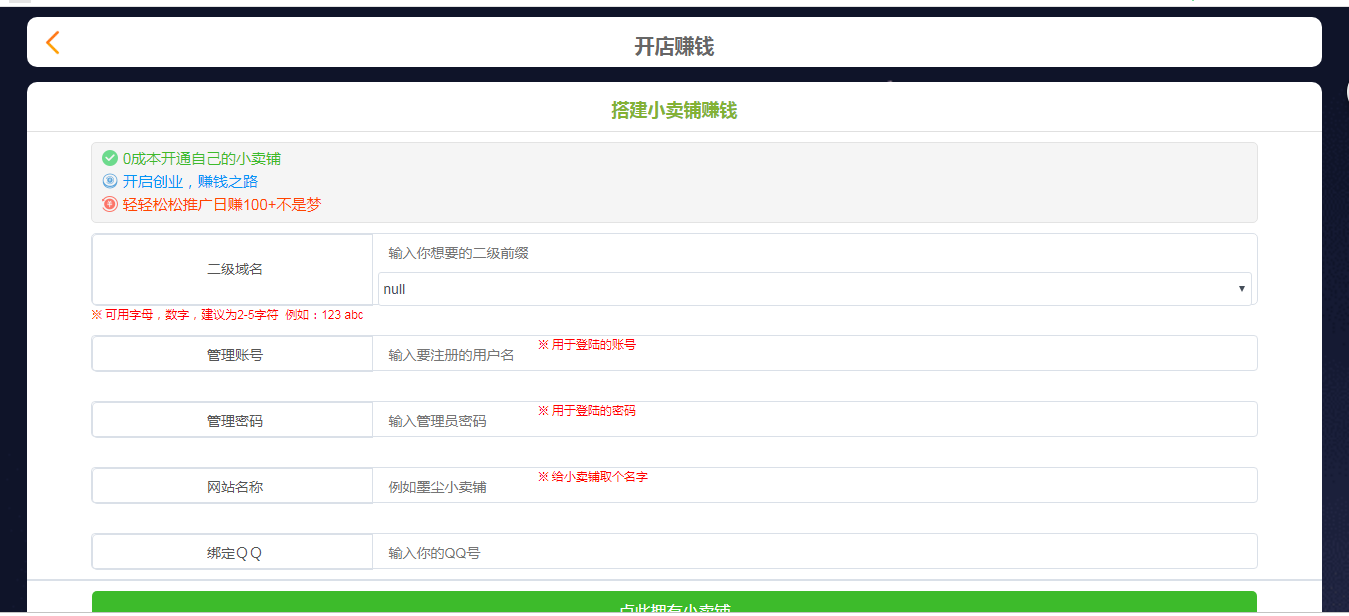Focus the 输入你的QQ号 input
Screen dimensions: 1349x616
pos(814,552)
